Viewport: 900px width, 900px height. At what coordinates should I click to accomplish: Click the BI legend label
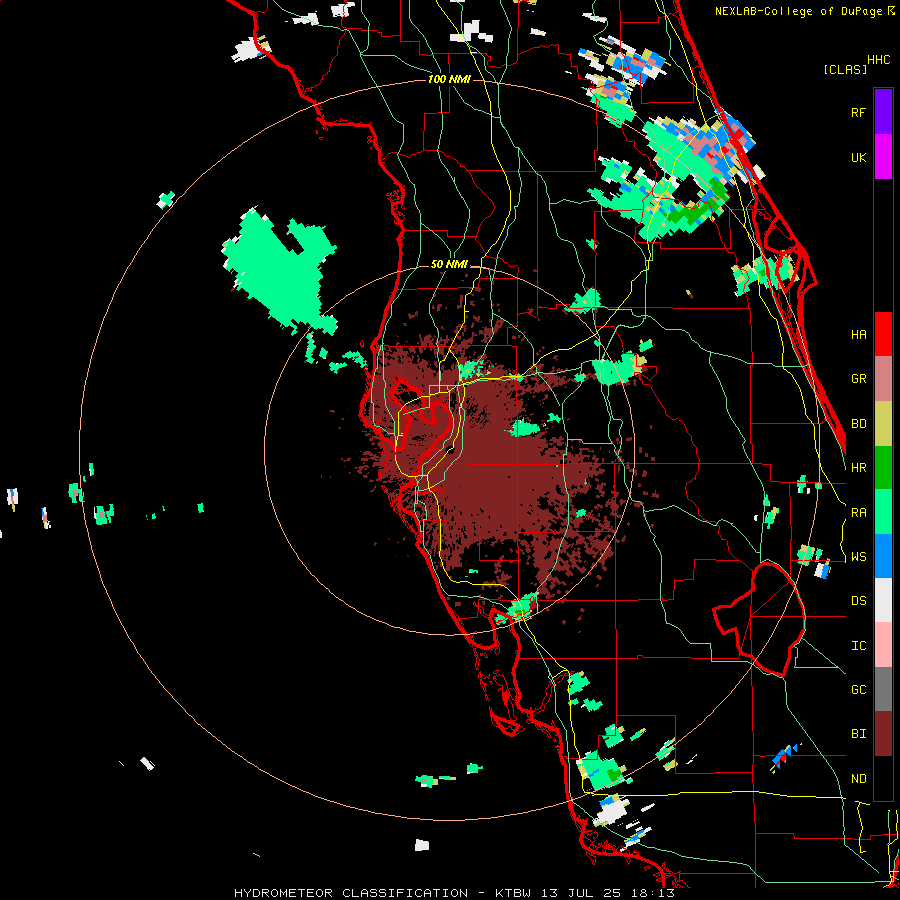pos(858,734)
